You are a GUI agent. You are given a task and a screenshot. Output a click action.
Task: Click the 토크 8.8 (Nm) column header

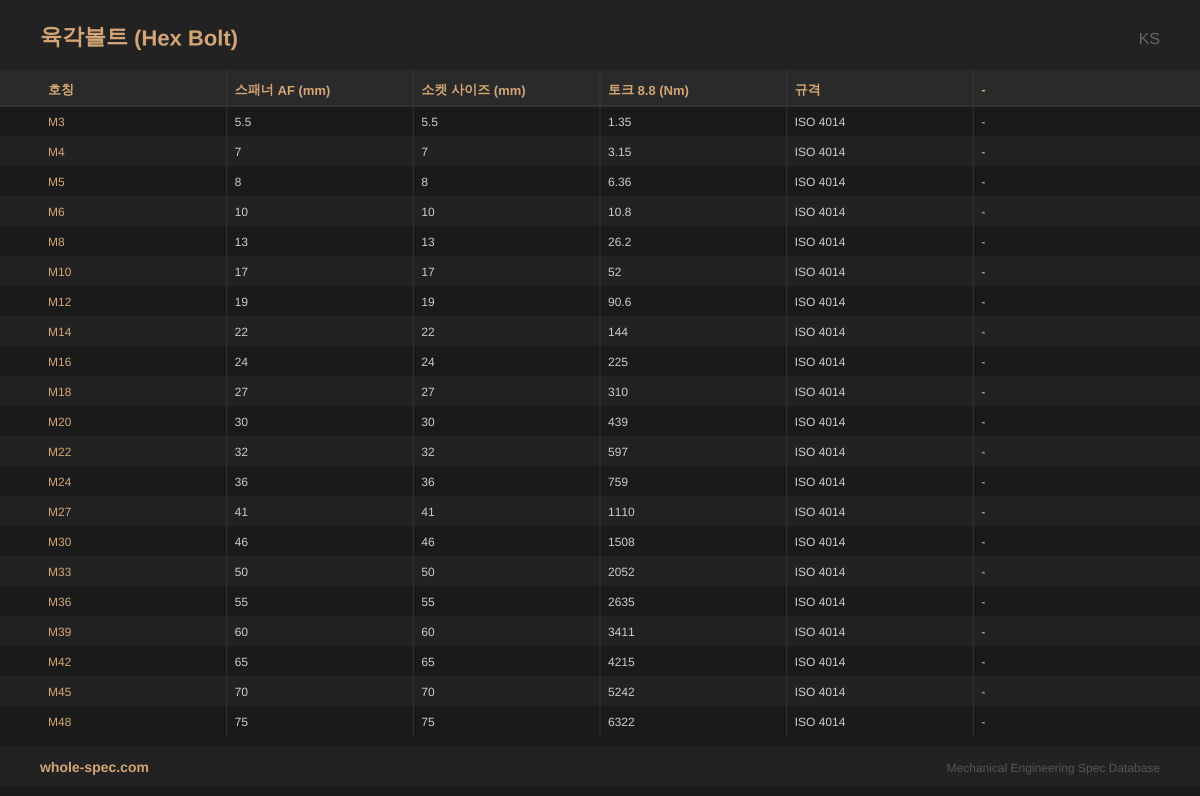click(x=648, y=90)
